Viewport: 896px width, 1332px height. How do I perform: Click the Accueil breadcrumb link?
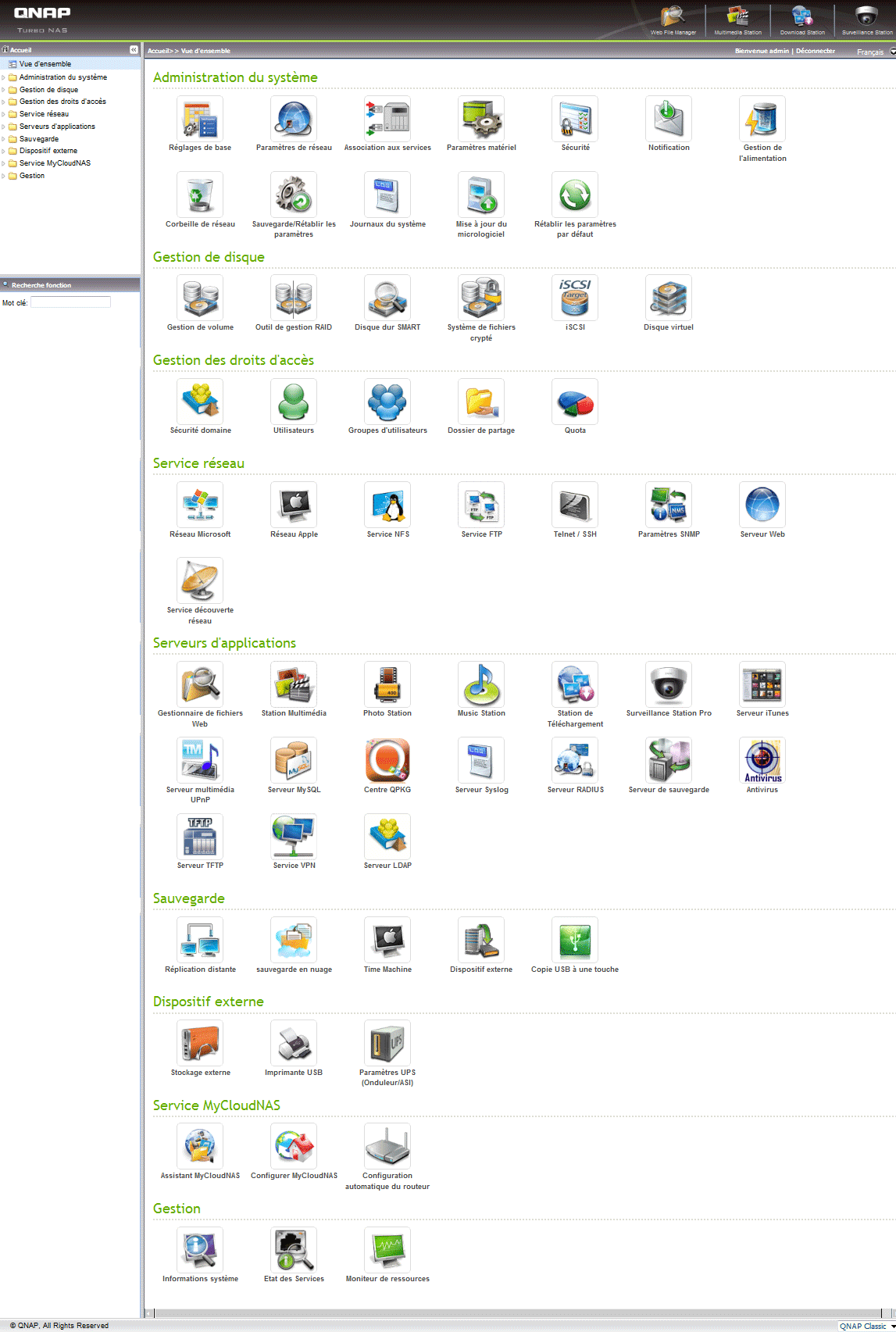(x=159, y=51)
